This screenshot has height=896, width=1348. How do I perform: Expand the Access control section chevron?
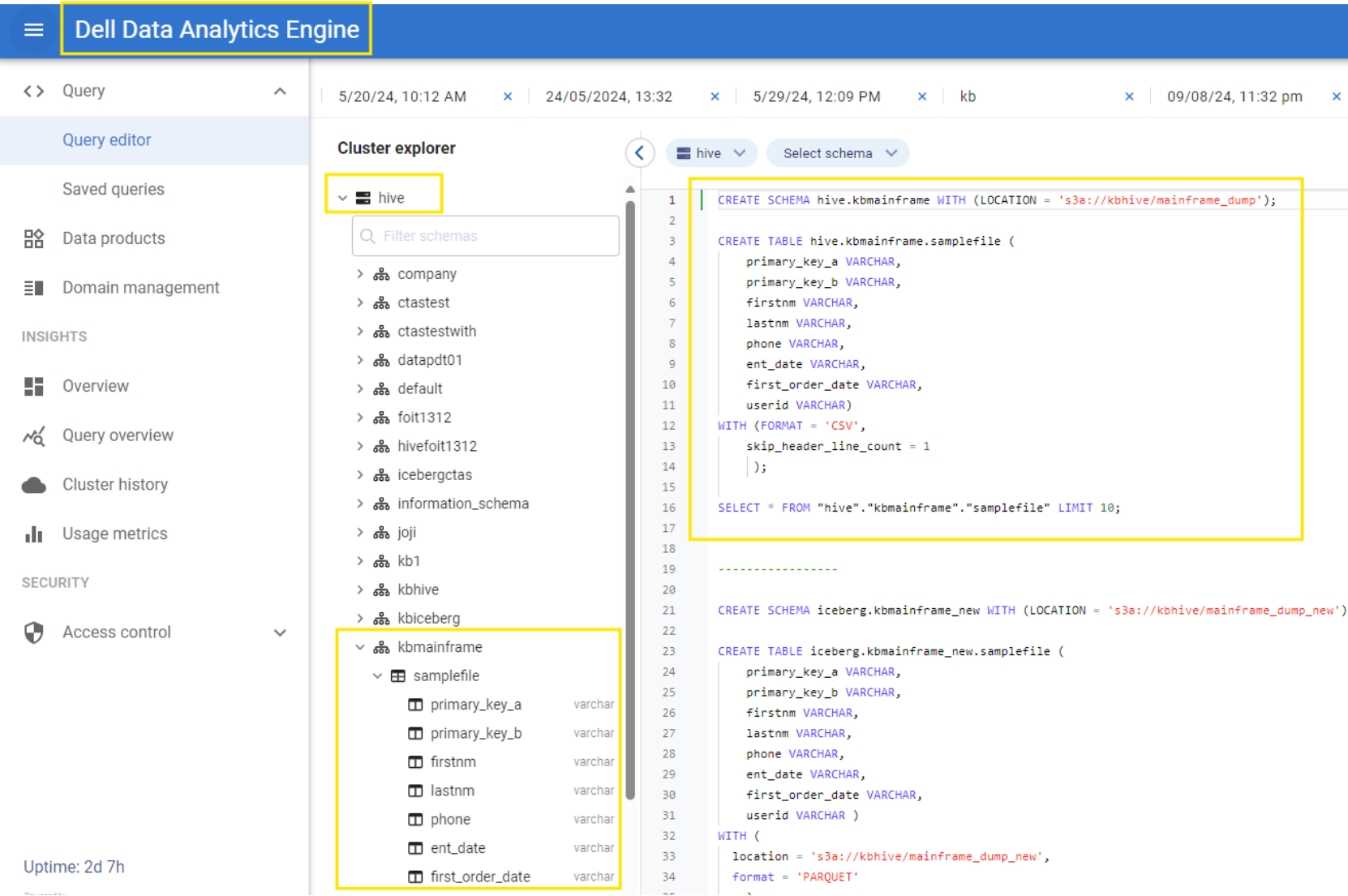point(280,632)
